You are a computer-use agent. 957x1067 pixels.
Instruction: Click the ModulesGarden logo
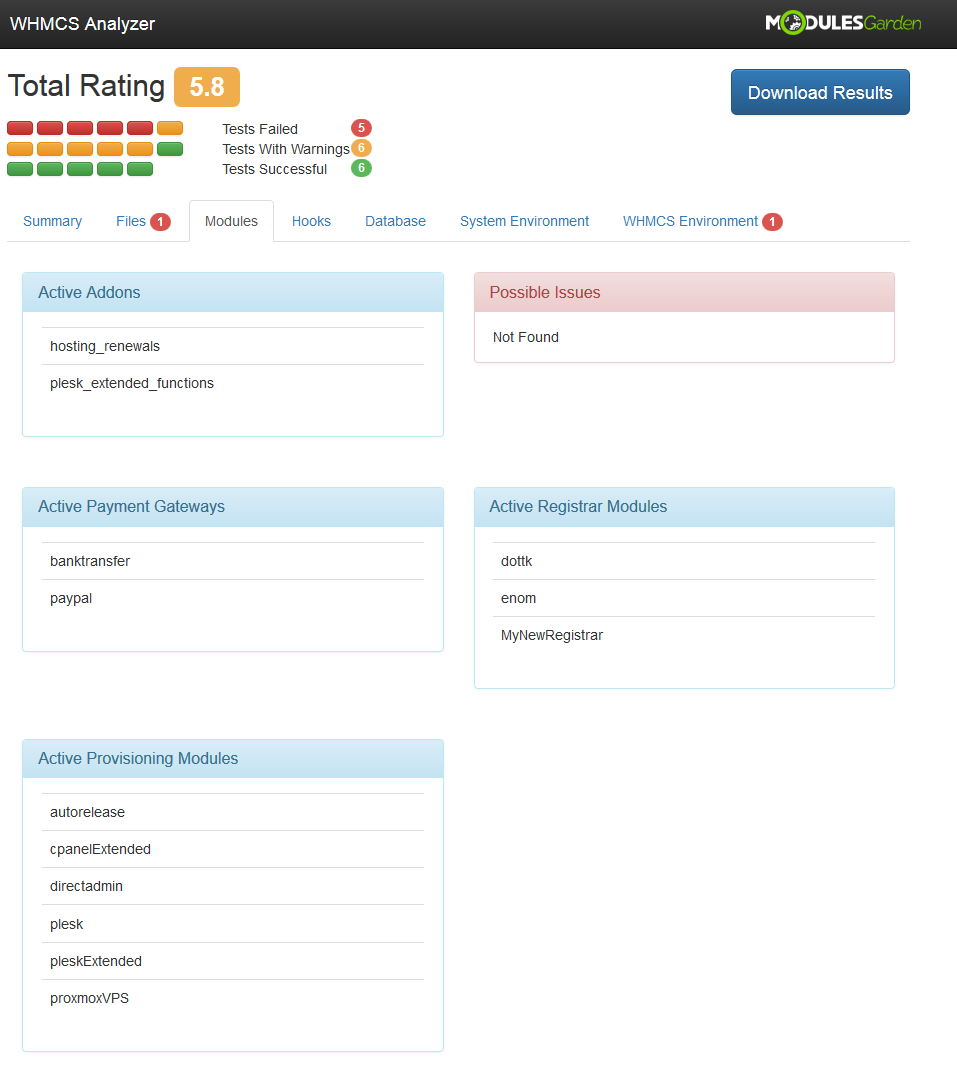pos(843,23)
